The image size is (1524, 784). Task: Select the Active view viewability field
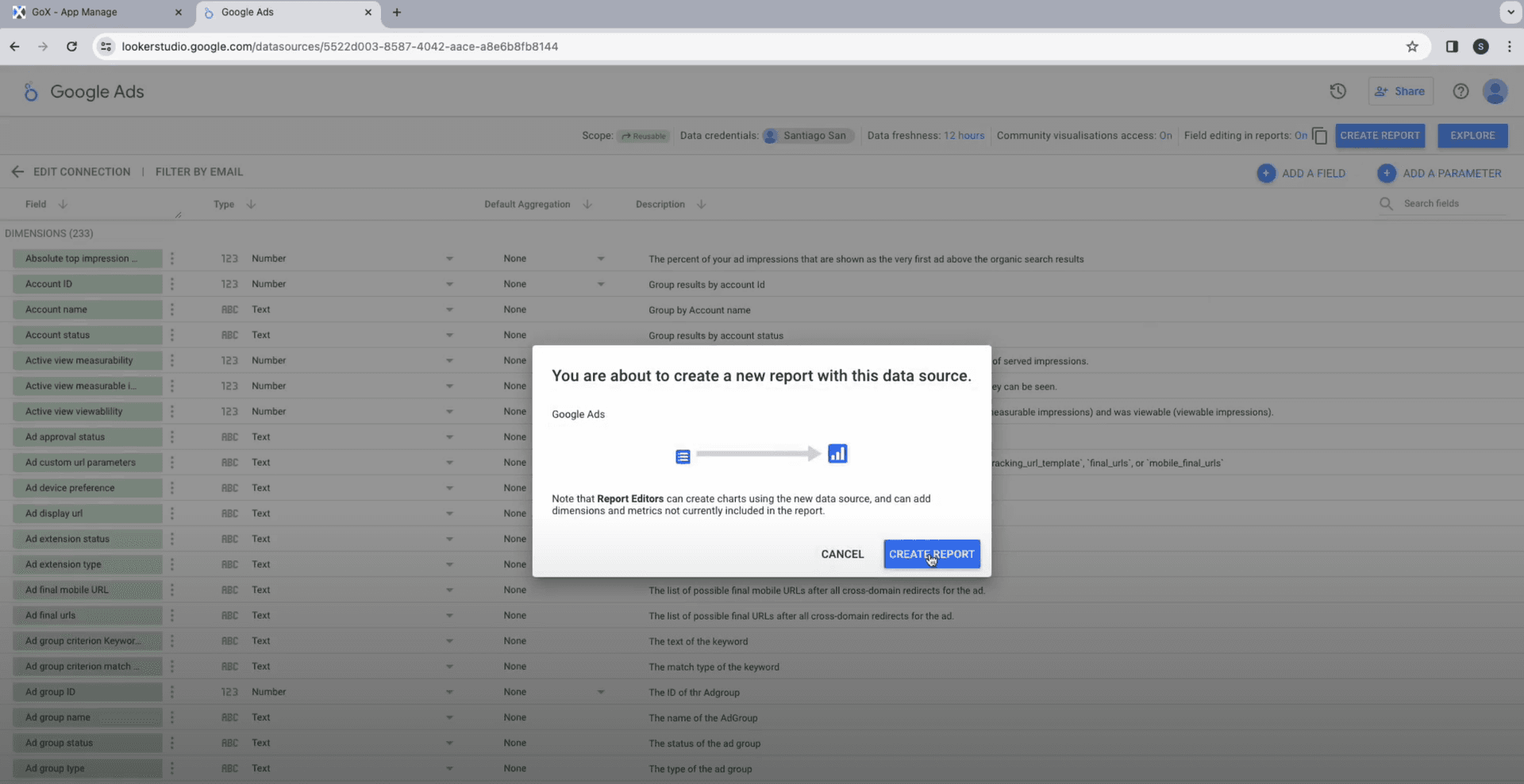tap(87, 412)
